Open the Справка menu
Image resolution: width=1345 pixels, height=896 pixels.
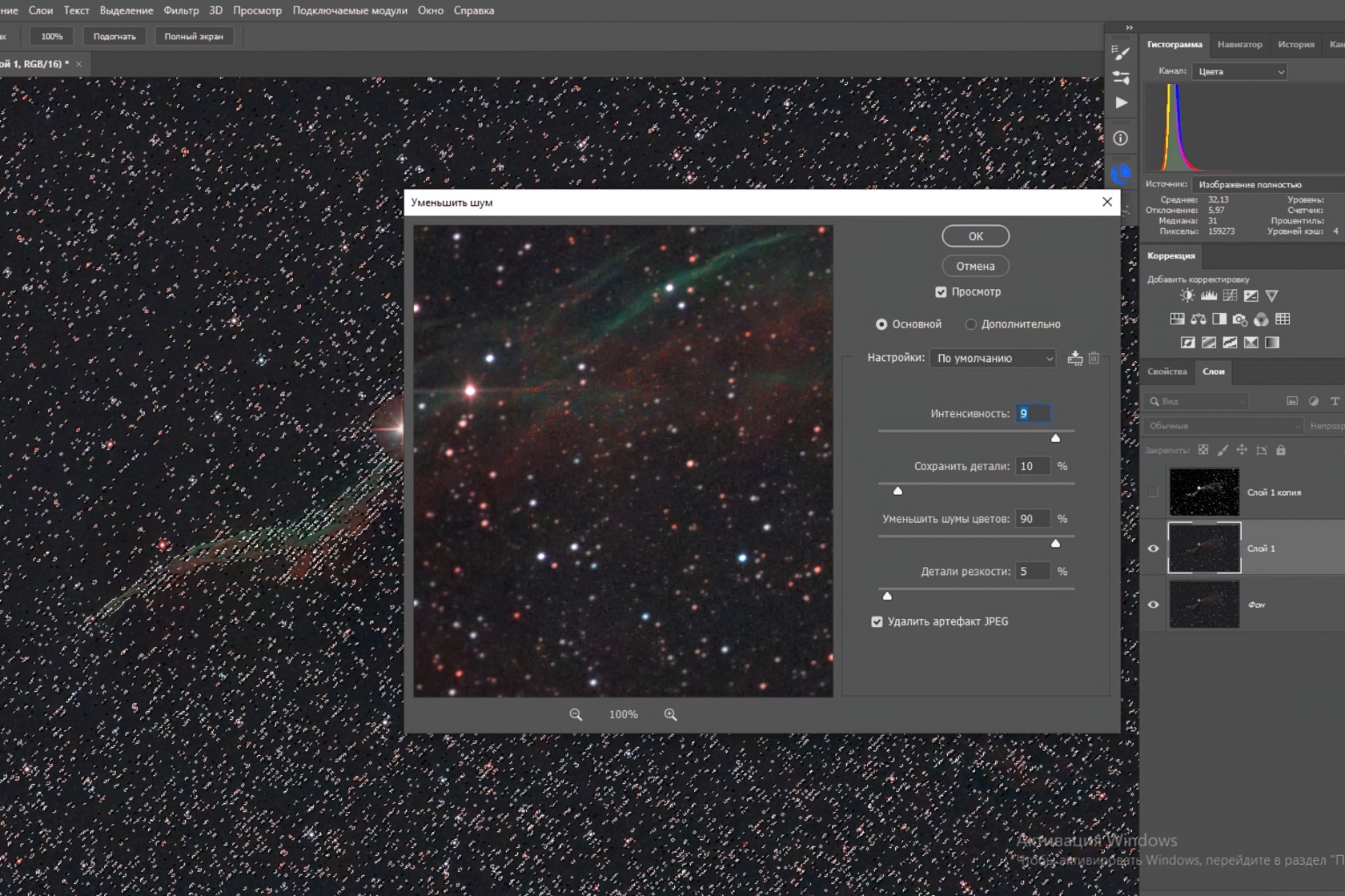[x=474, y=10]
